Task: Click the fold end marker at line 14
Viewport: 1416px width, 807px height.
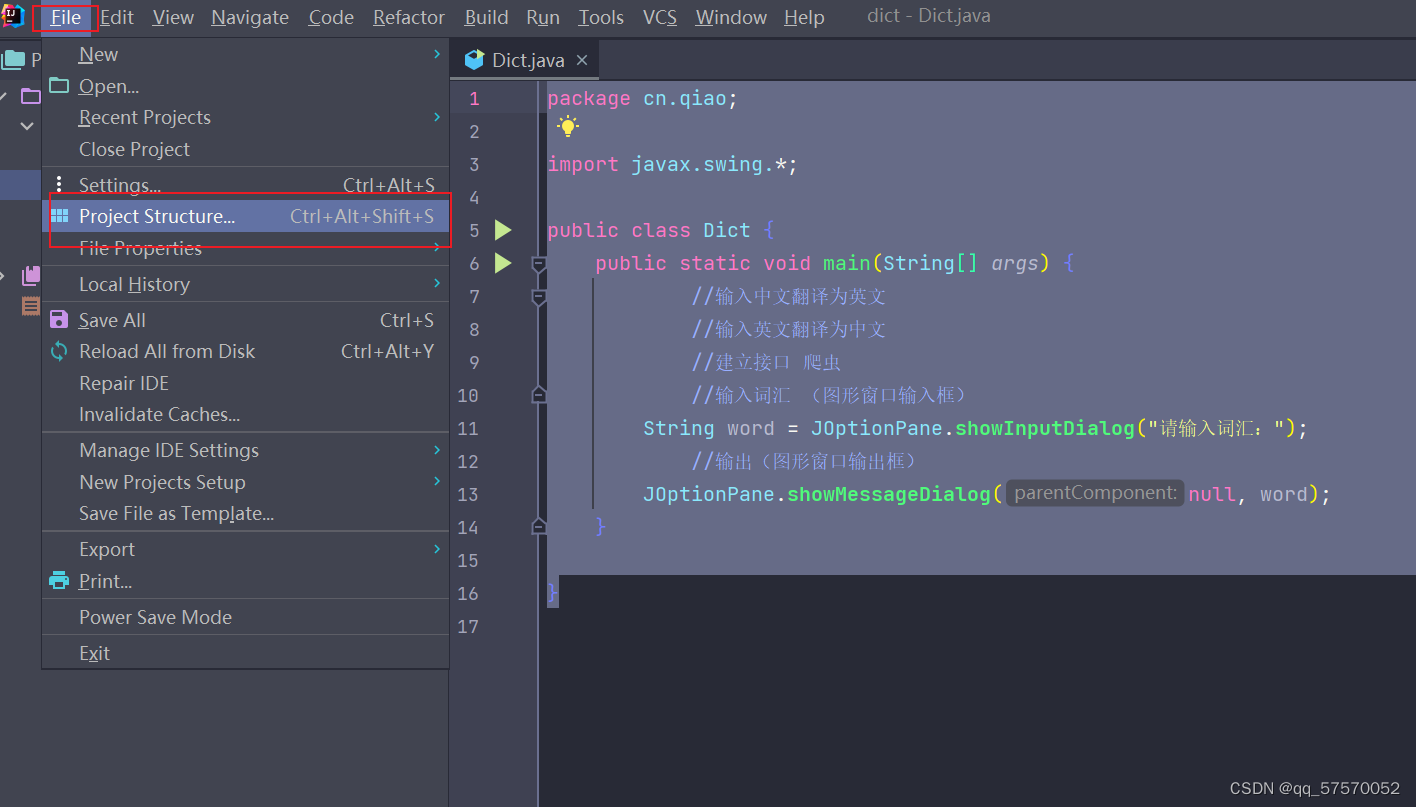Action: tap(539, 526)
